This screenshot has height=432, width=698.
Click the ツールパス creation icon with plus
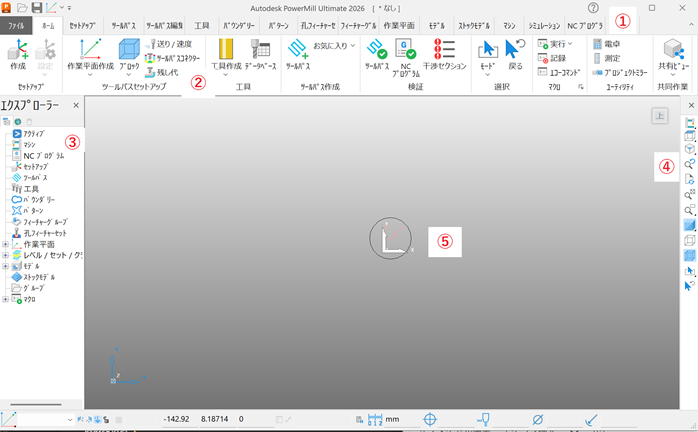tap(298, 49)
